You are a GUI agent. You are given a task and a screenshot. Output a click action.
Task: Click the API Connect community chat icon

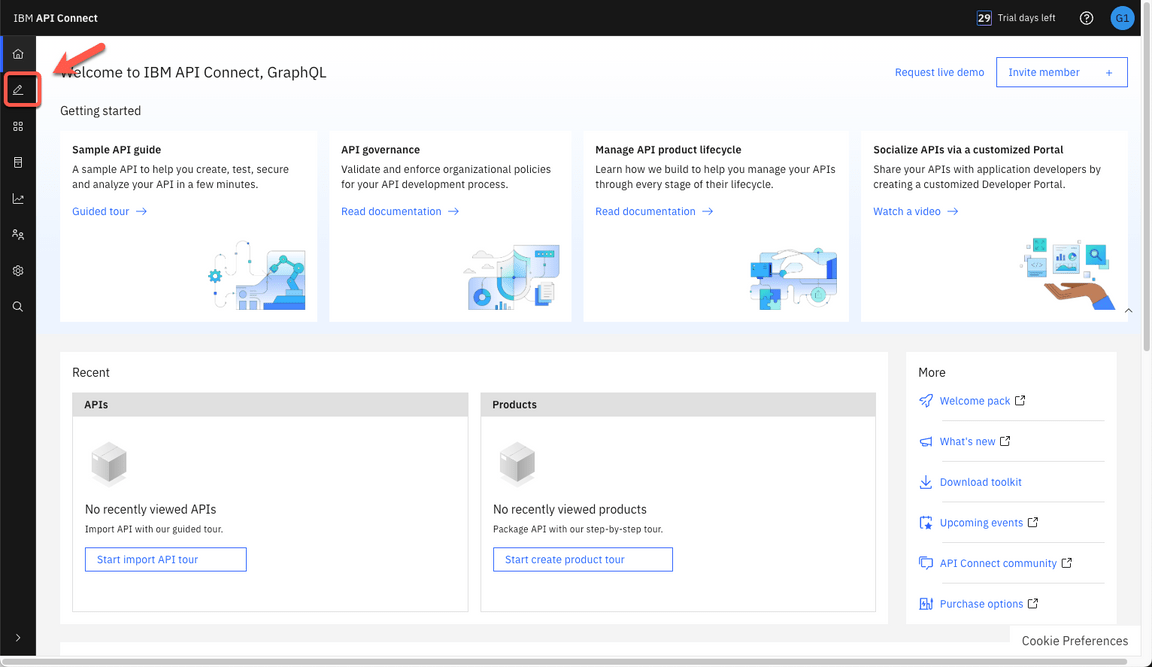coord(926,563)
